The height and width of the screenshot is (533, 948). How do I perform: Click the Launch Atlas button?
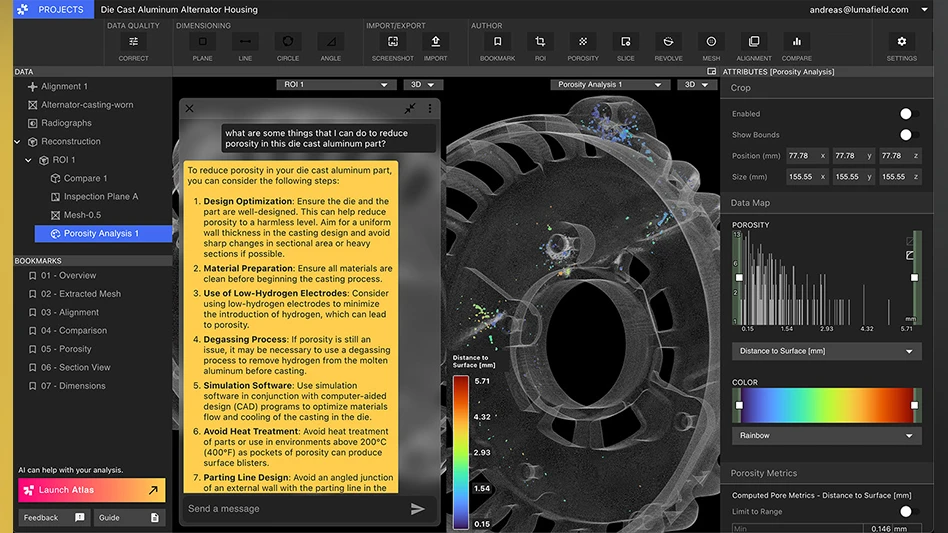[91, 490]
